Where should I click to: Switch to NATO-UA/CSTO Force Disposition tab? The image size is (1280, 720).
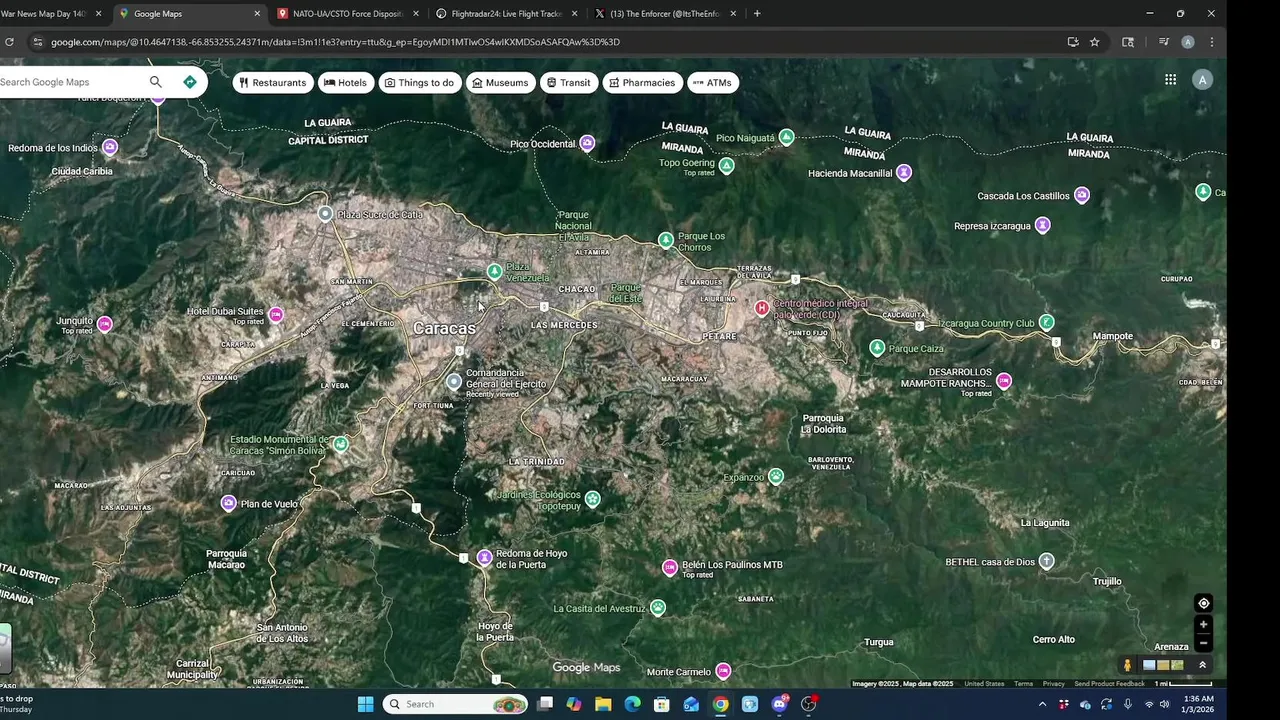348,14
